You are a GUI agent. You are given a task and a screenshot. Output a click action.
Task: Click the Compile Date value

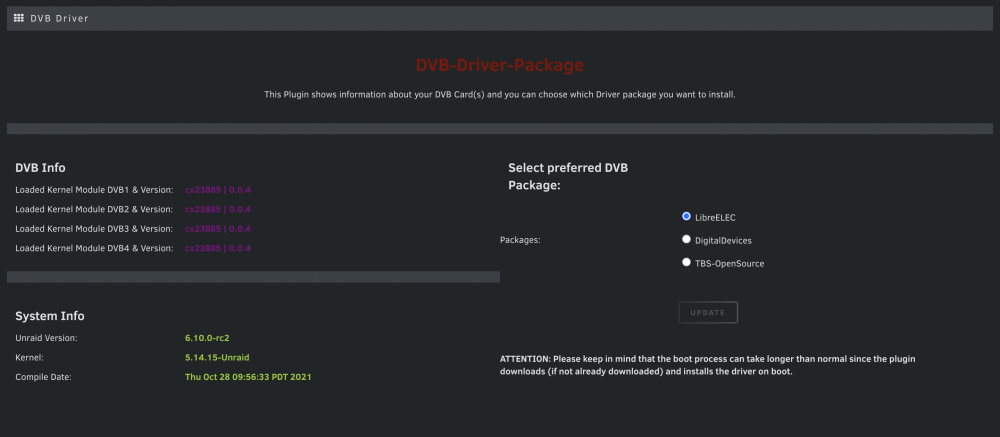point(248,377)
